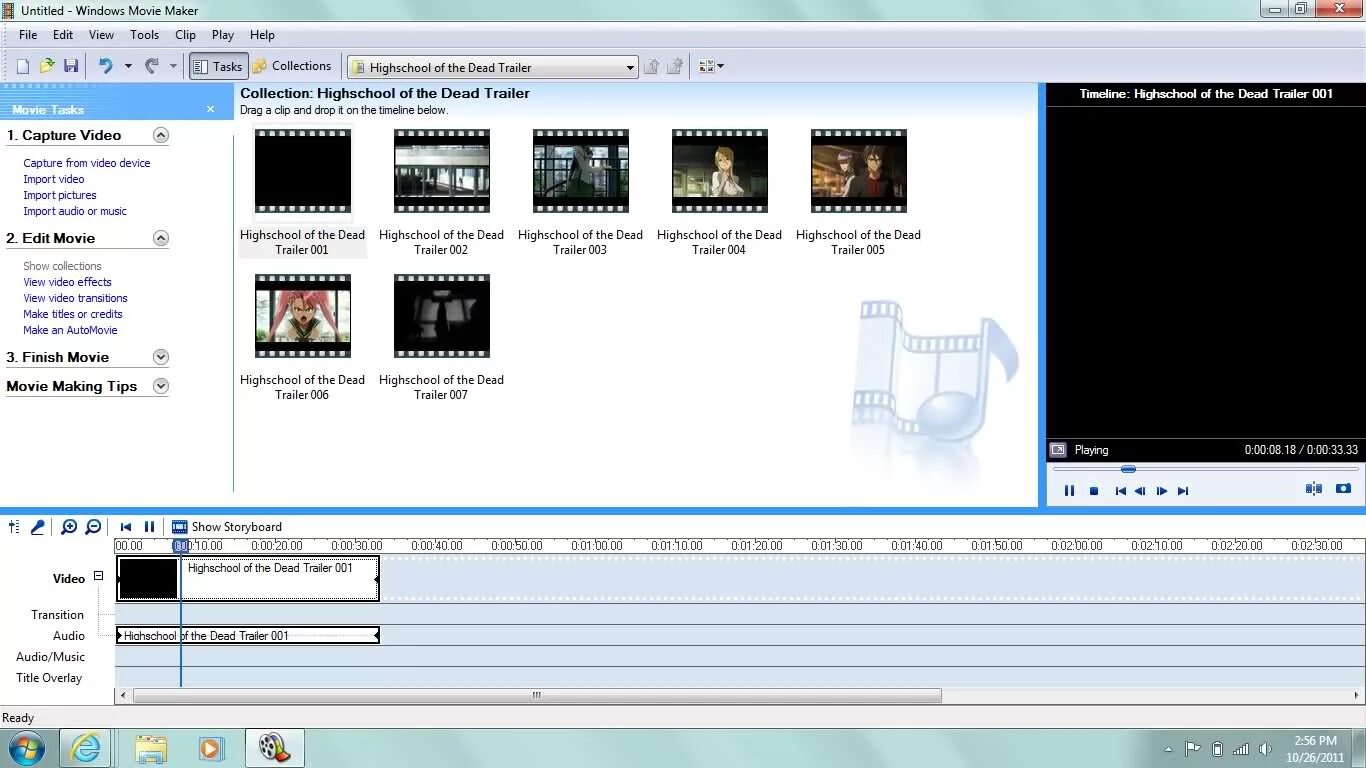Close the Movie Tasks pane

(210, 109)
